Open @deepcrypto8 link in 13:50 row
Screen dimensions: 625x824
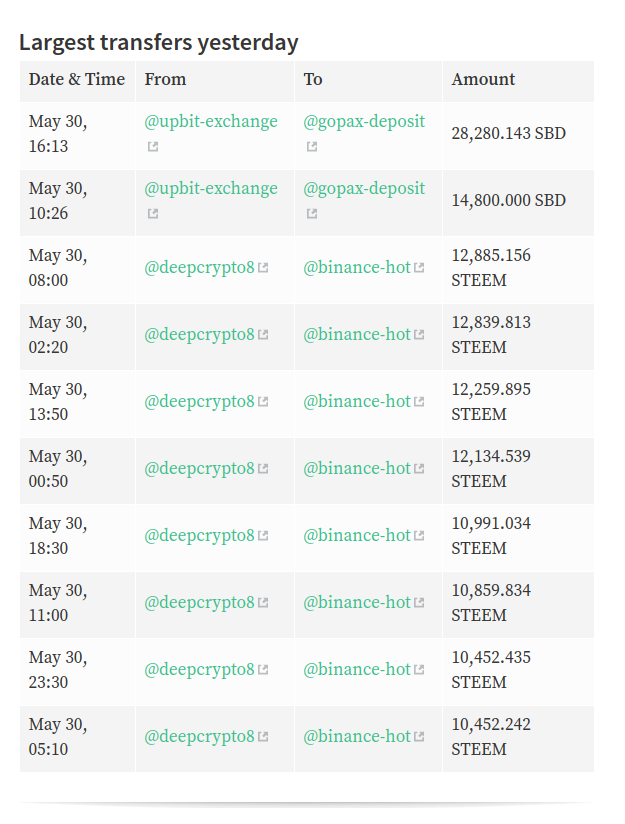click(199, 401)
